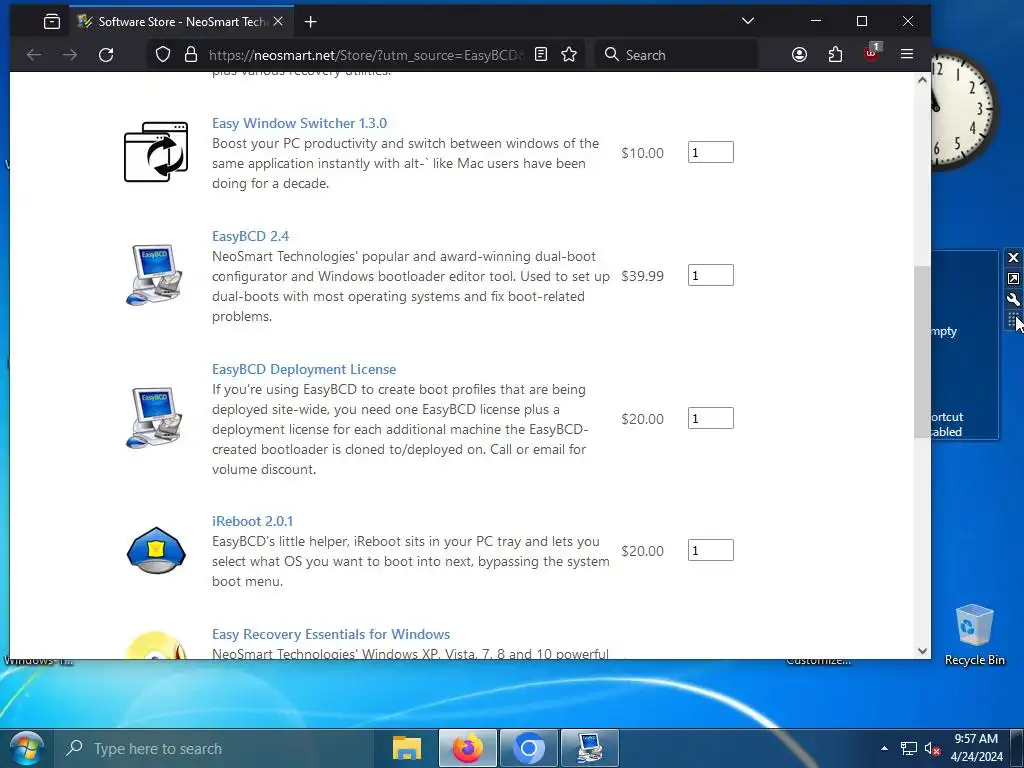List all tabs dropdown arrow

coord(748,21)
